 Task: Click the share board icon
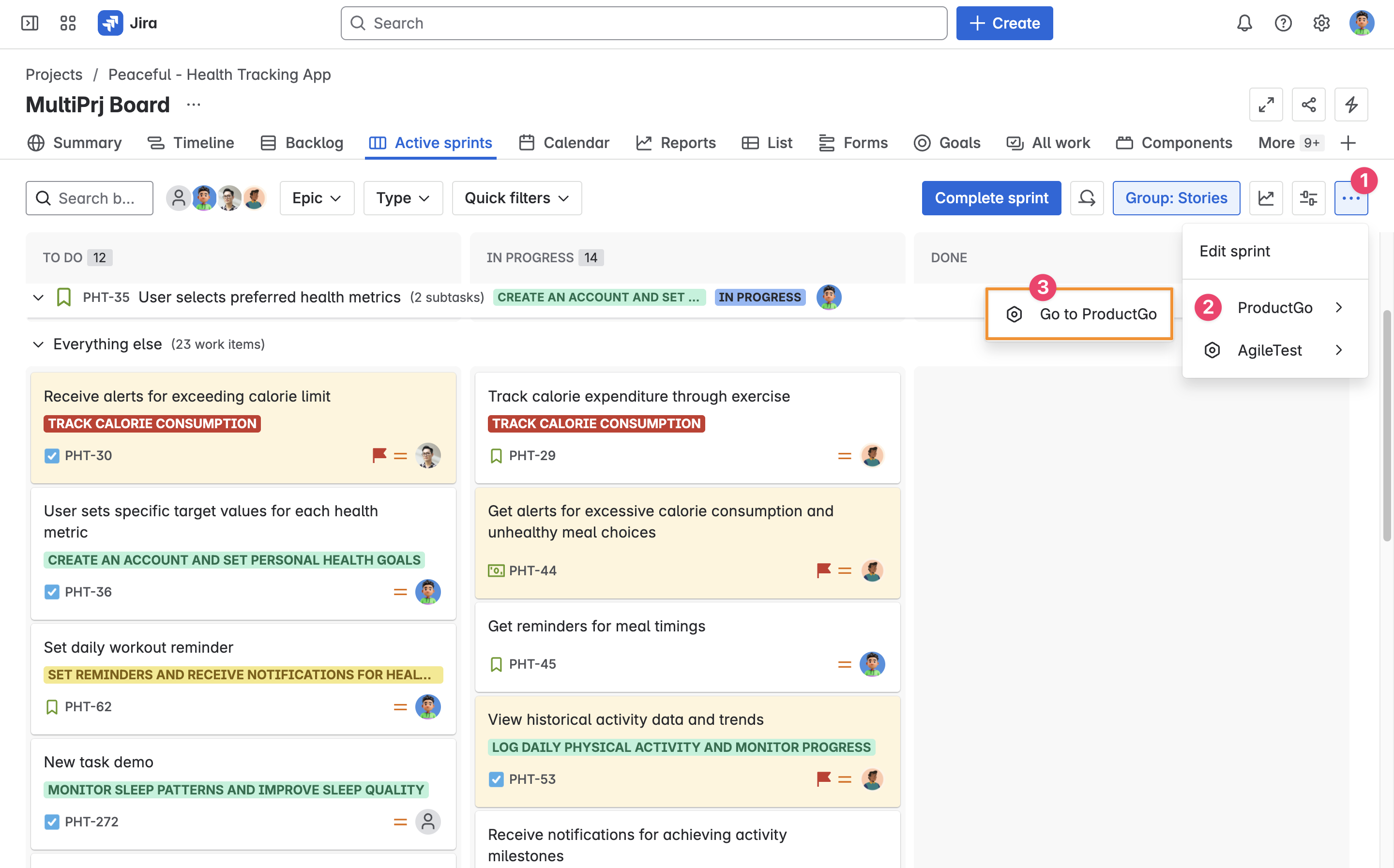pos(1308,105)
